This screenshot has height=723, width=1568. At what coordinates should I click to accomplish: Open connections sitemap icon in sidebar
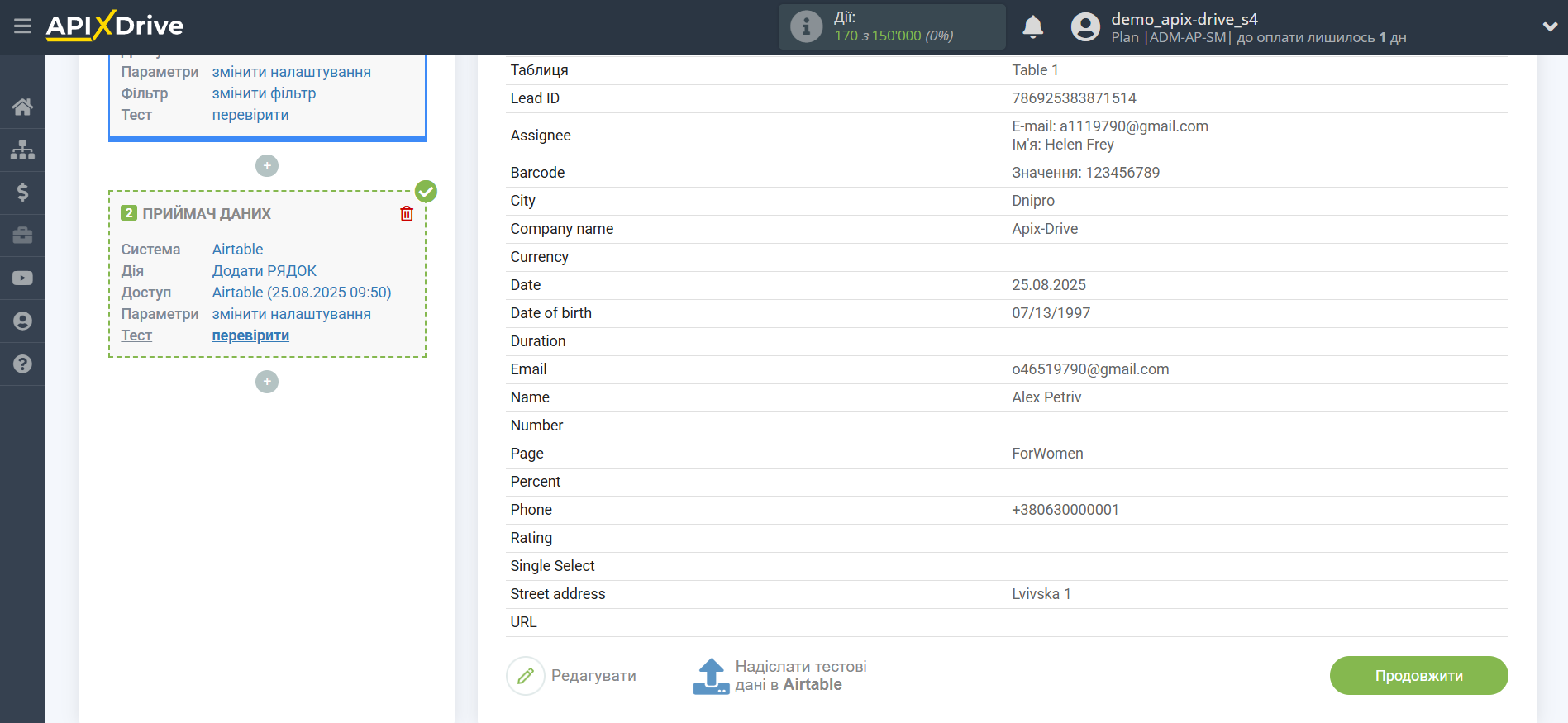22,150
